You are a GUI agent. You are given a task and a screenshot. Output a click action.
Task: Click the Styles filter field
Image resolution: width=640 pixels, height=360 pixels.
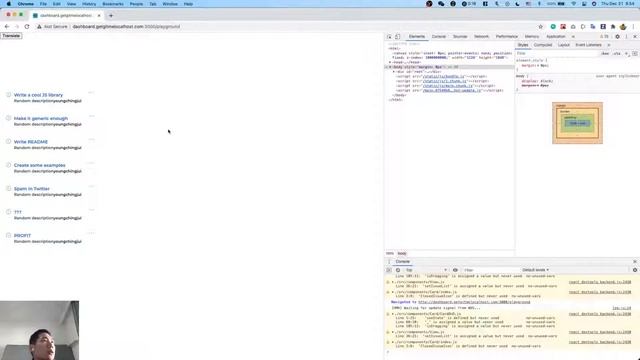click(557, 53)
